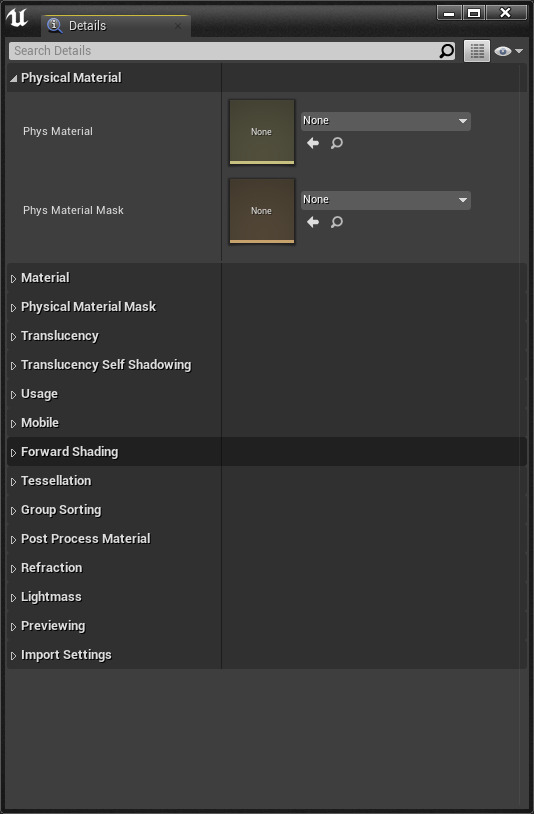Close the Details tab
This screenshot has width=534, height=814.
pos(178,25)
